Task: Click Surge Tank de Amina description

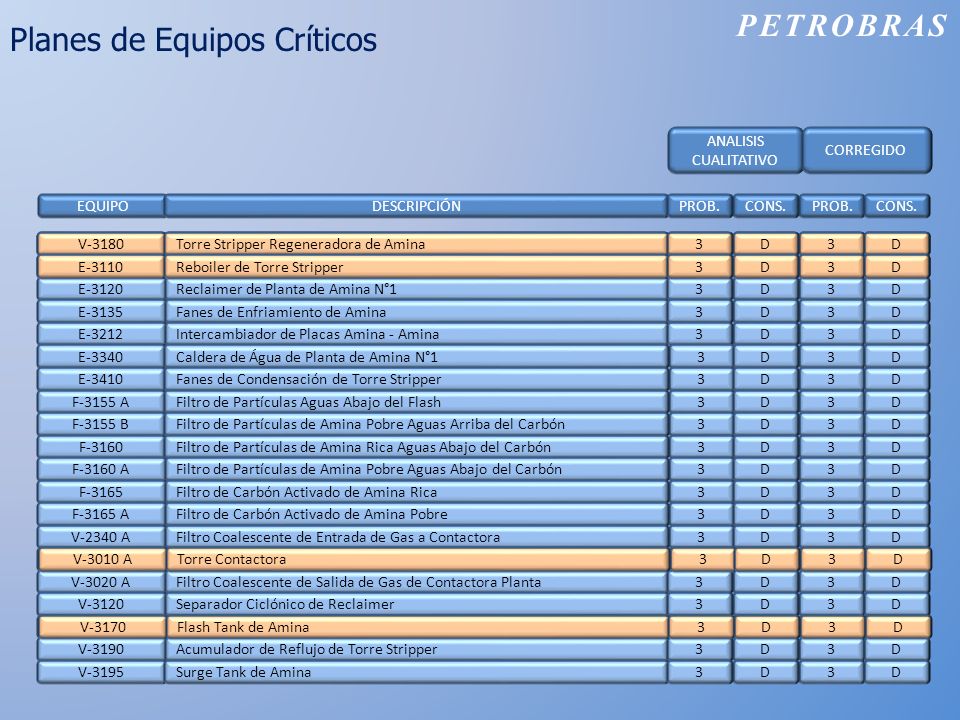Action: tap(416, 672)
